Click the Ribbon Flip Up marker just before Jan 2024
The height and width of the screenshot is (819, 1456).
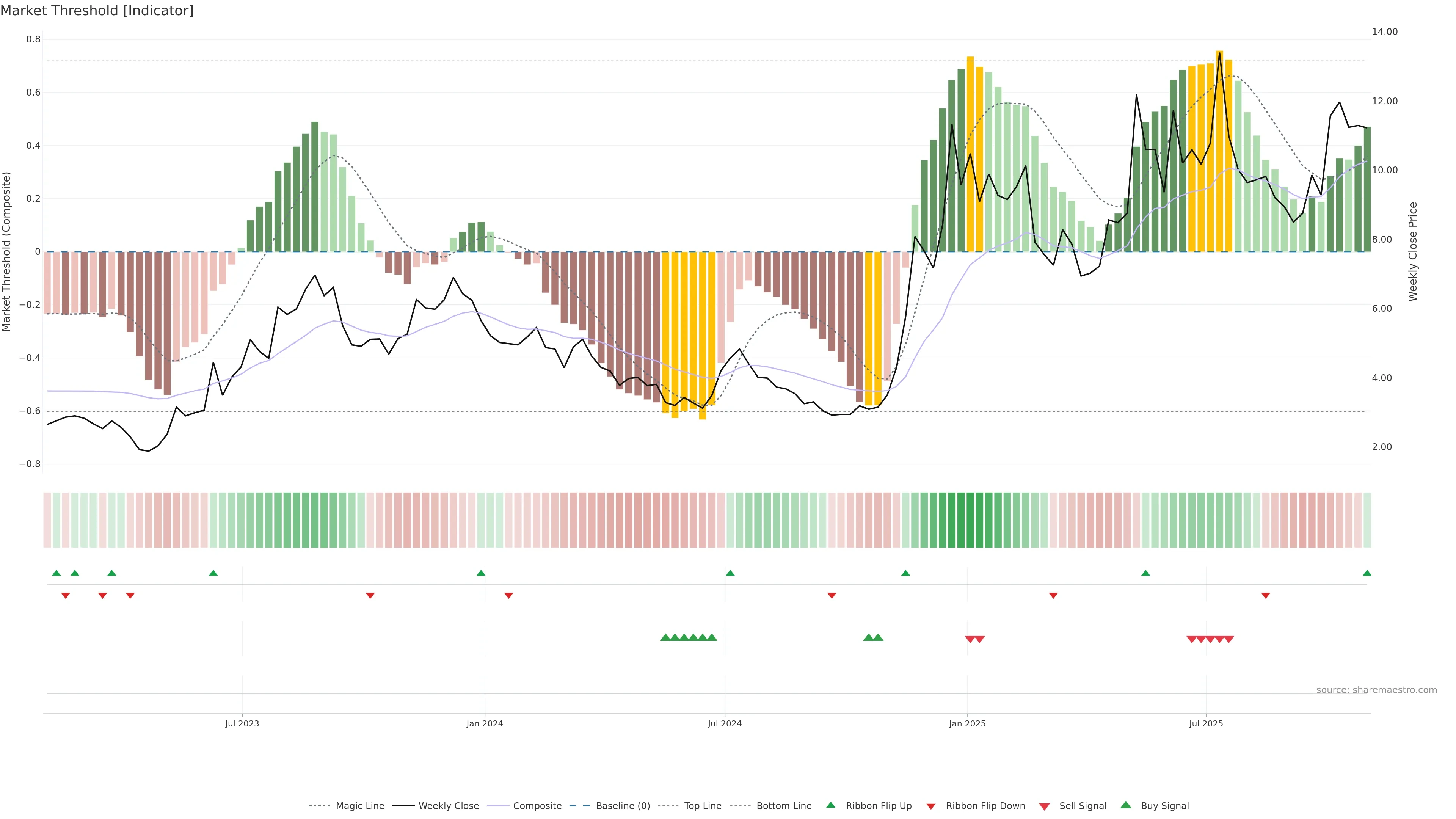click(x=481, y=573)
